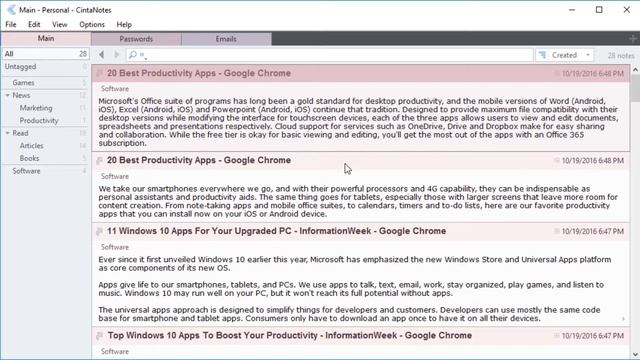
Task: Click the scrollbar up arrow
Action: [x=635, y=70]
